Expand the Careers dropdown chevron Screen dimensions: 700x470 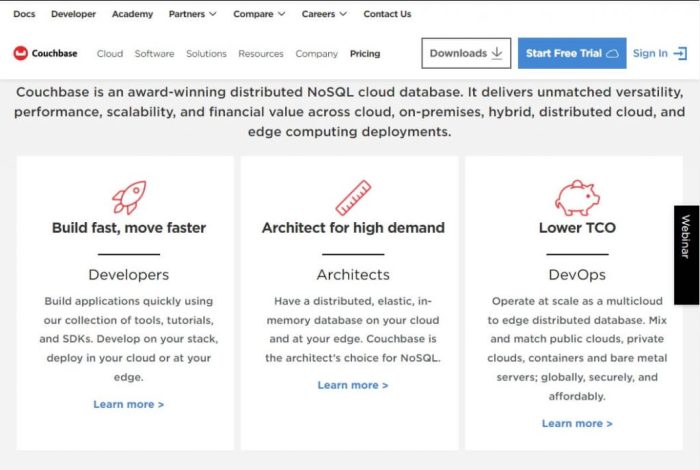tap(343, 14)
